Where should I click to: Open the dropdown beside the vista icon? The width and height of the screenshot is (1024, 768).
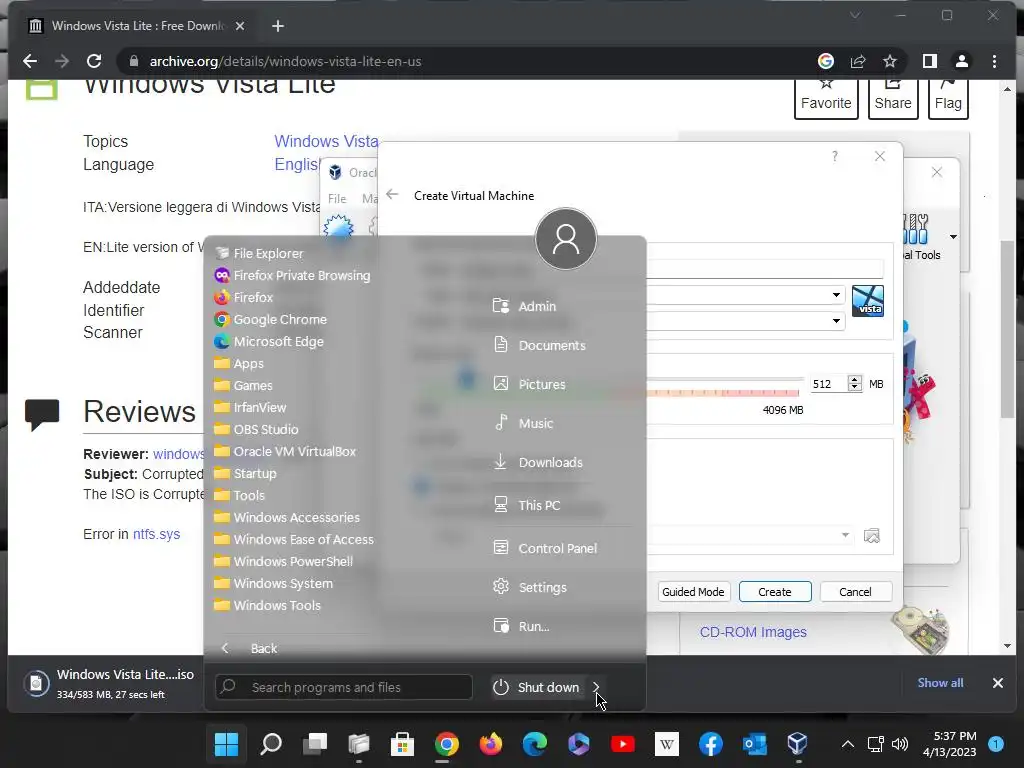coord(836,295)
